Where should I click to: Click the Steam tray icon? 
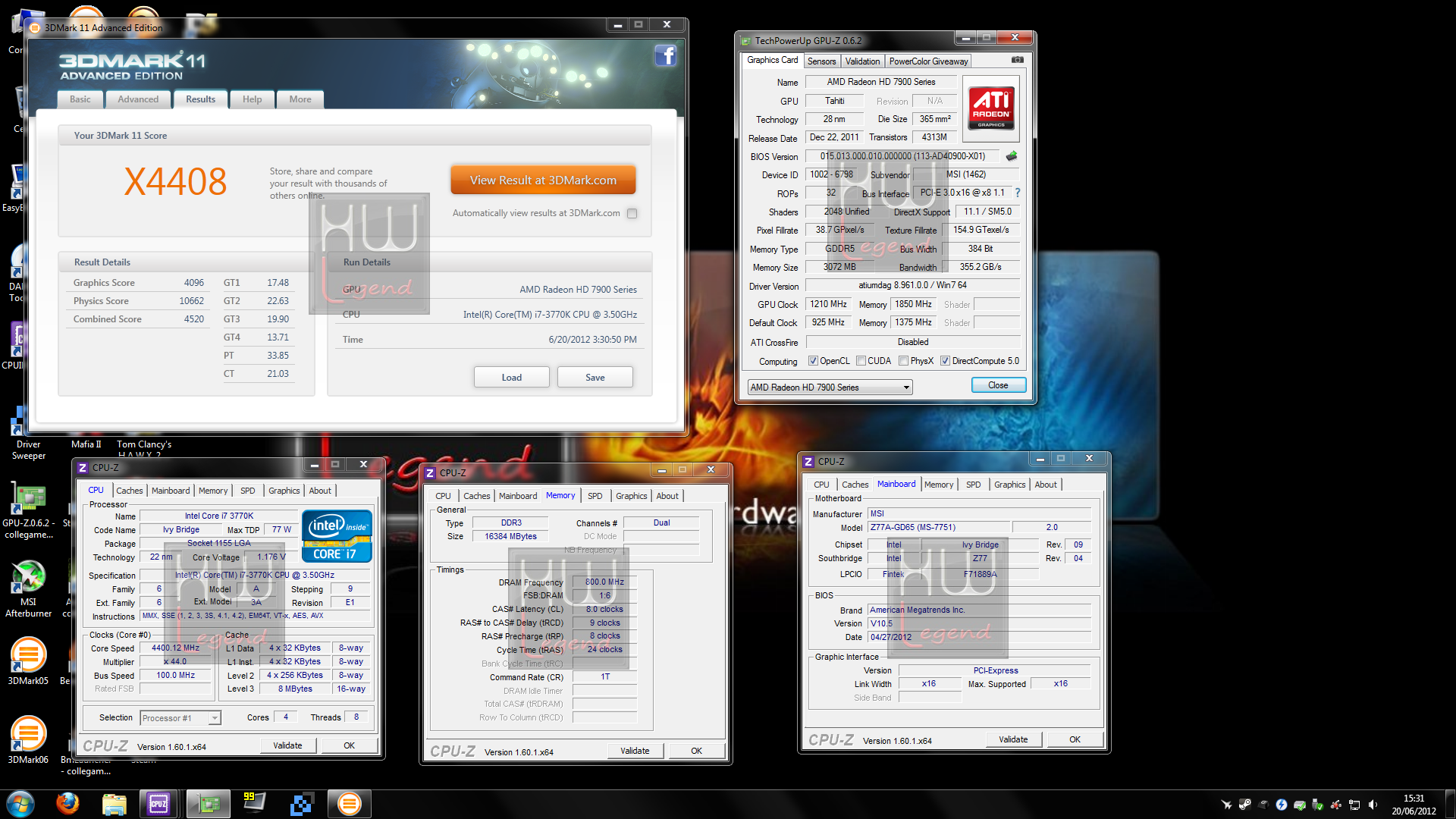1244,805
